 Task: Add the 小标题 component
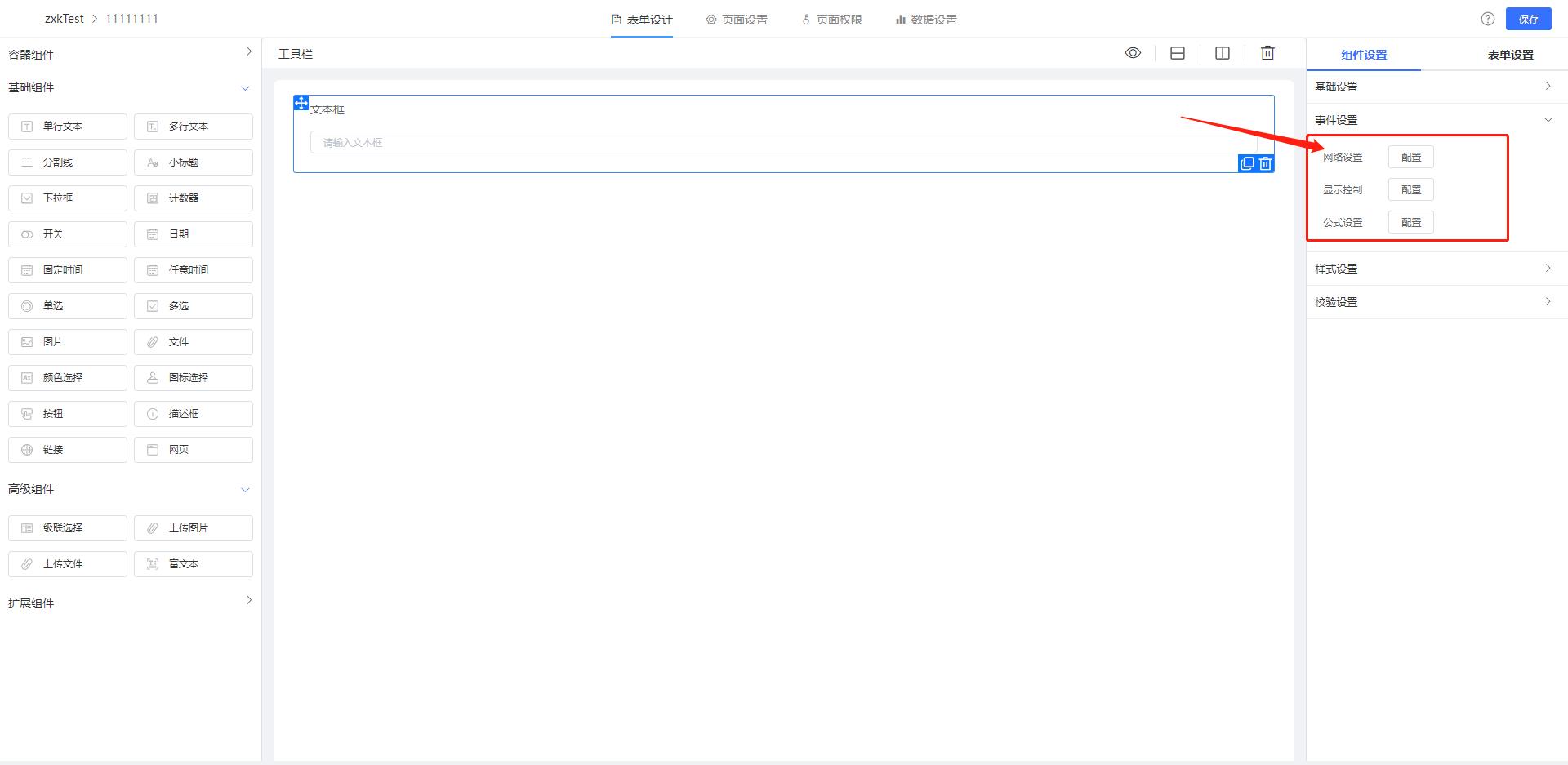click(194, 162)
